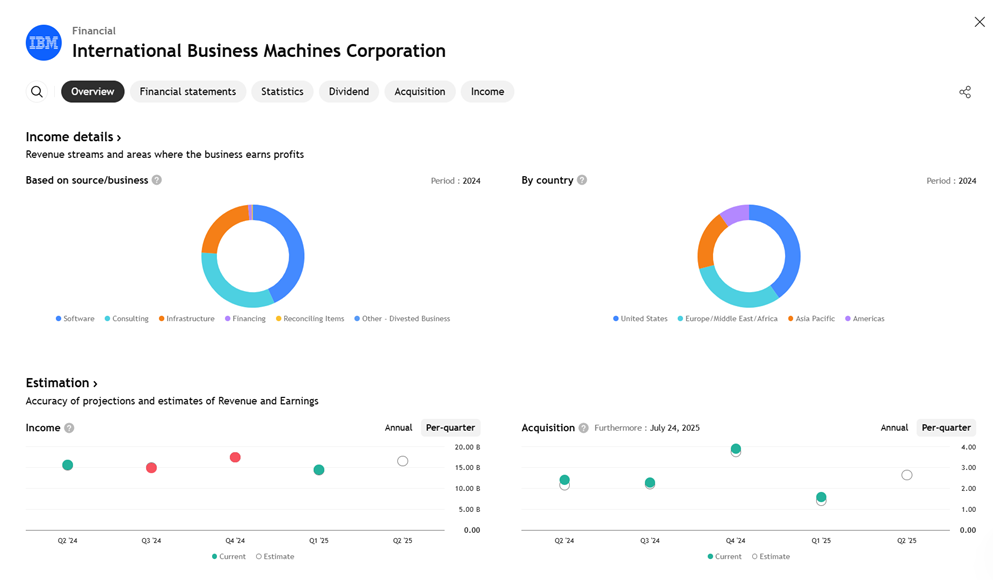Toggle the Consulting legend item

click(127, 318)
